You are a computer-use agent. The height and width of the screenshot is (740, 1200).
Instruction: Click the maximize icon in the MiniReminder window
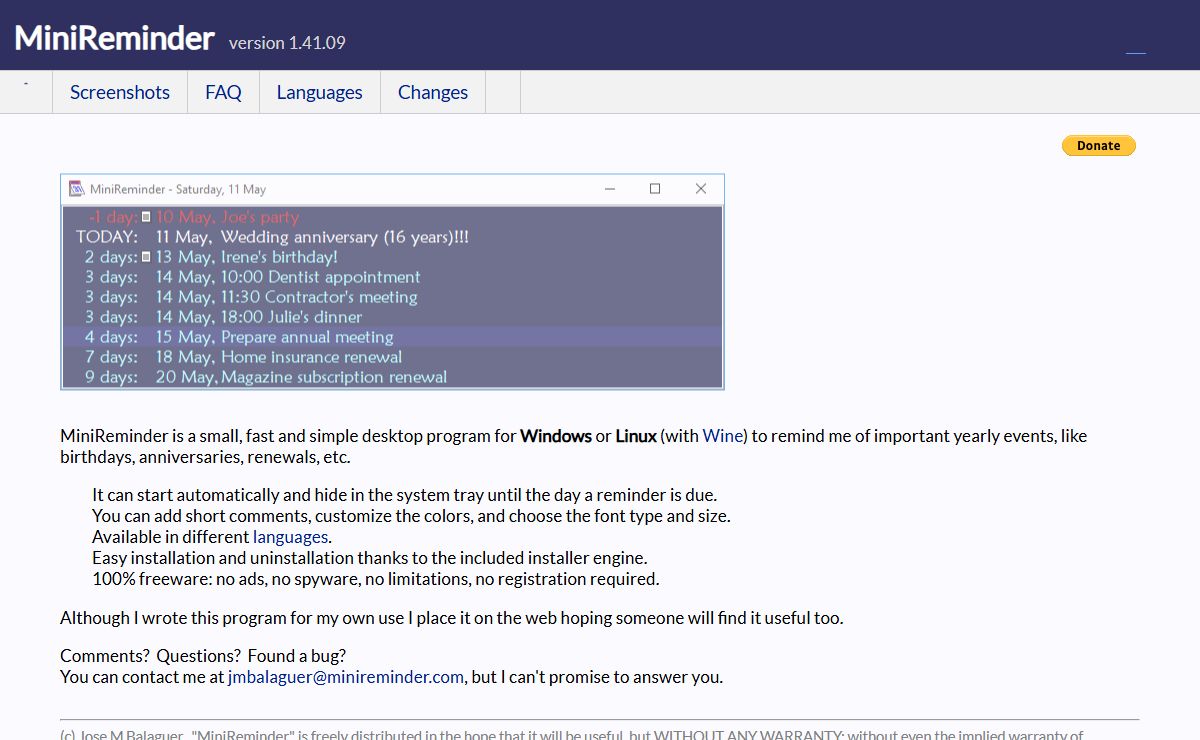(x=655, y=189)
